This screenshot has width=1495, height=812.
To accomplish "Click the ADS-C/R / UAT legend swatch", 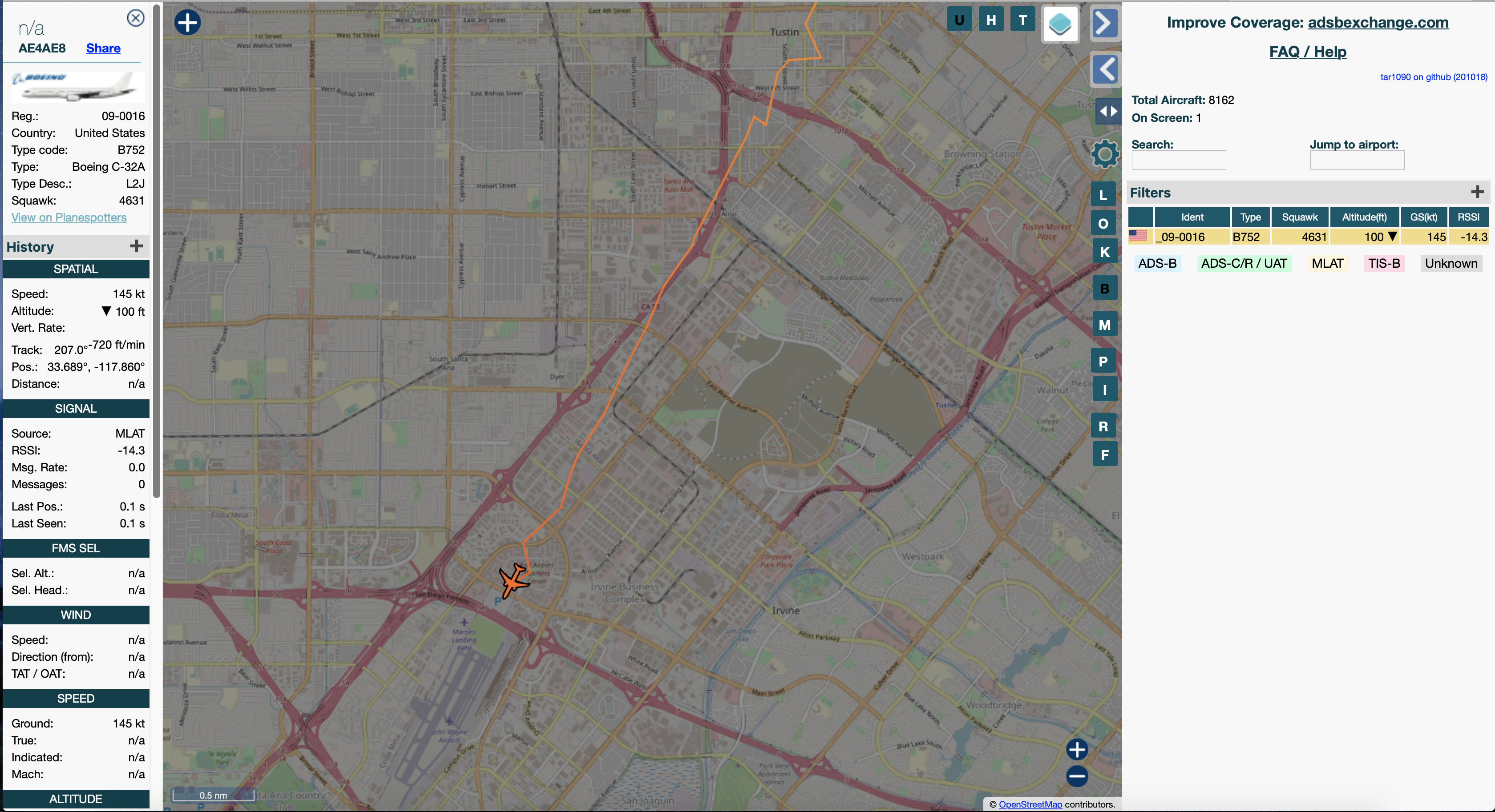I will pyautogui.click(x=1244, y=263).
